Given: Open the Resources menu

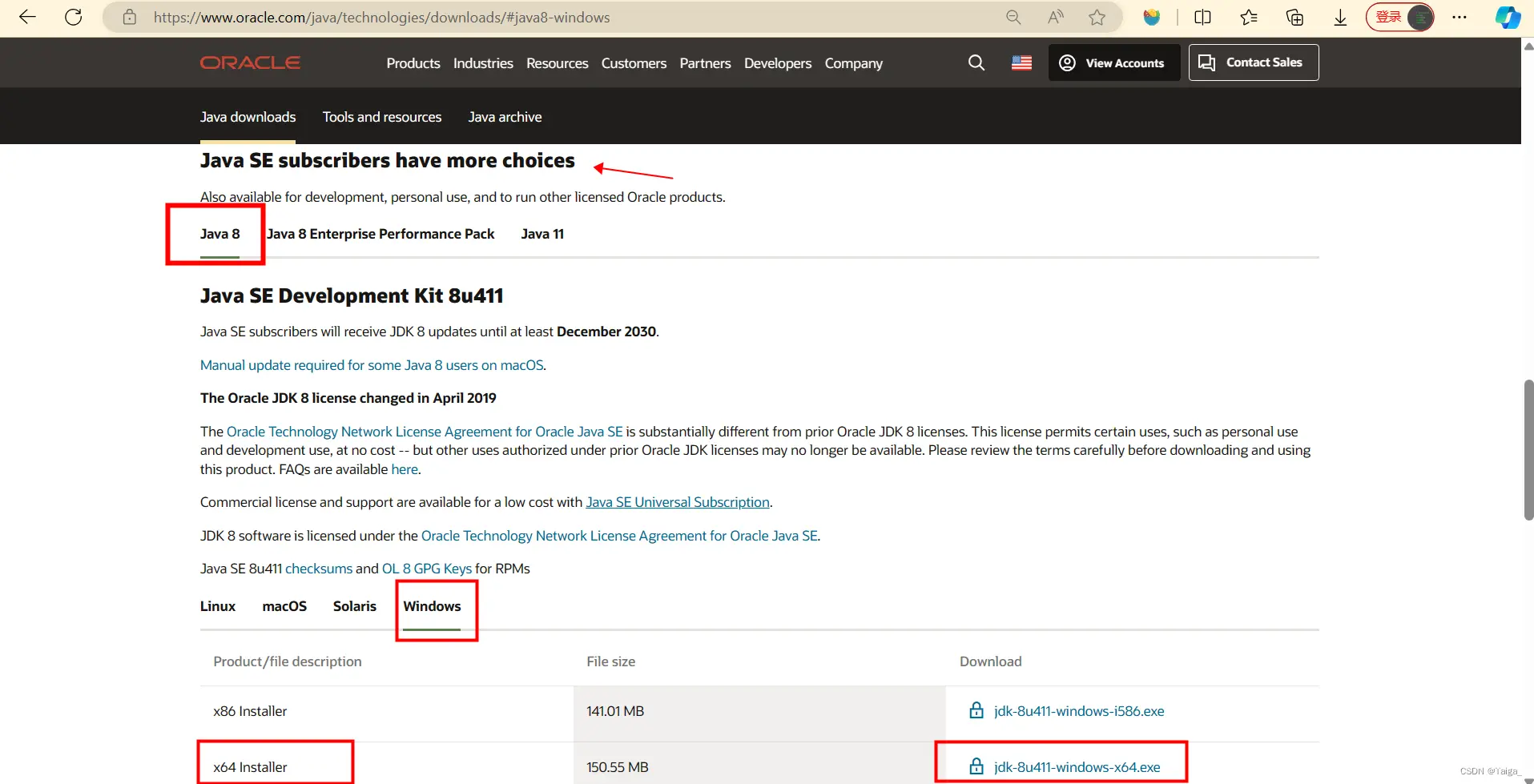Looking at the screenshot, I should coord(558,63).
